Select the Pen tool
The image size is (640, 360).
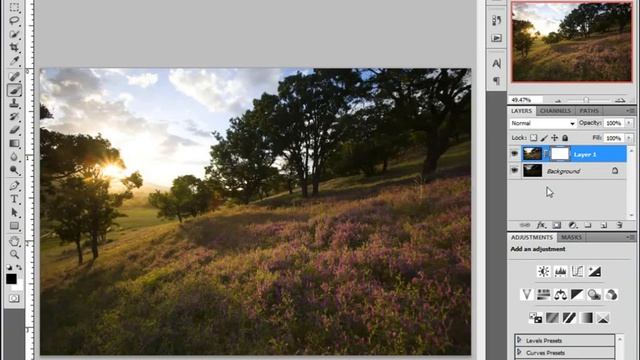click(14, 186)
